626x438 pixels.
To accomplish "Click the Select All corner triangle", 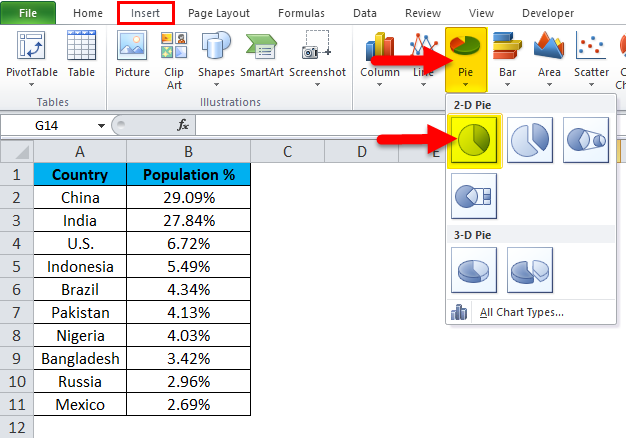I will pos(21,153).
